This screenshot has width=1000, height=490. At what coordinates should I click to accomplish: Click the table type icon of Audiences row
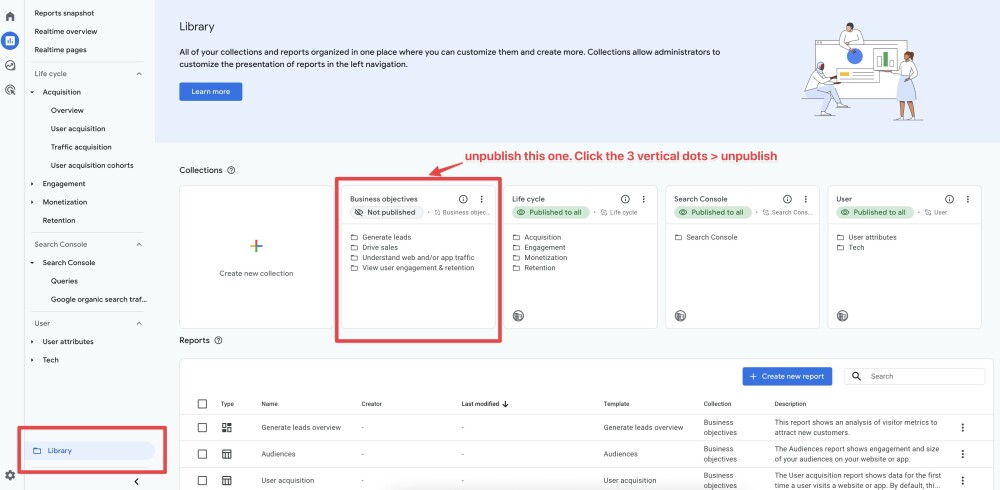(x=226, y=454)
